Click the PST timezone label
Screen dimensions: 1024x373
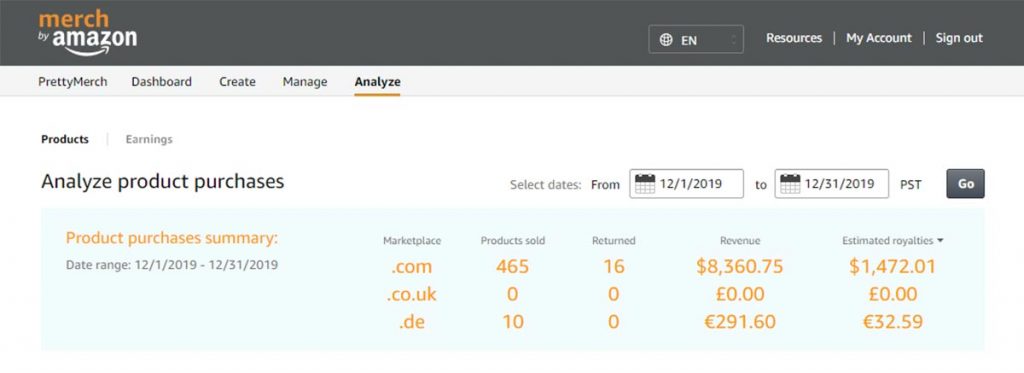[910, 185]
